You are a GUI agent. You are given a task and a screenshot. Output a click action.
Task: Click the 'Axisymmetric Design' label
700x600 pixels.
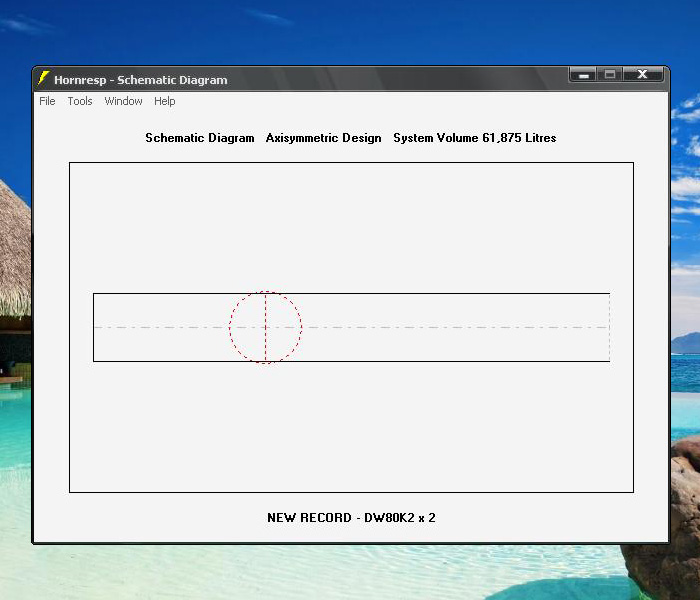point(324,138)
